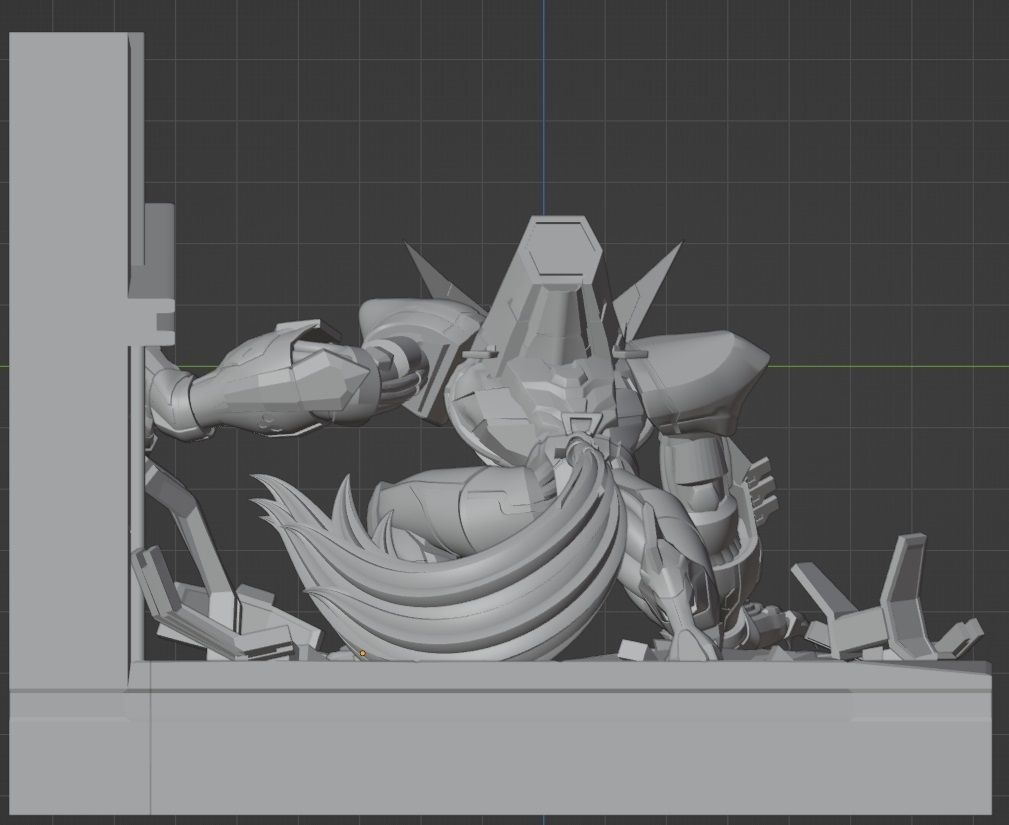Select the tall wall pillar on the left

click(69, 360)
